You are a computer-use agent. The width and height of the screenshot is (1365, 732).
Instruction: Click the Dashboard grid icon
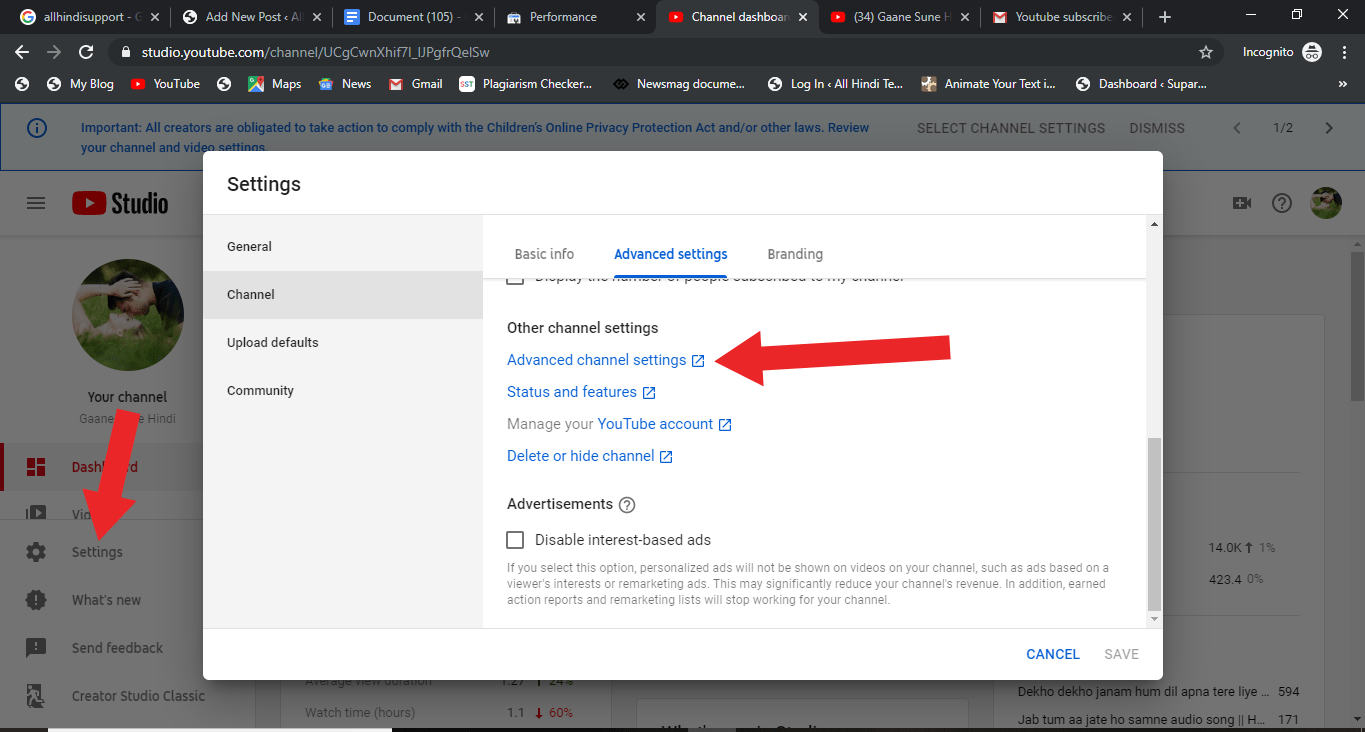(36, 467)
